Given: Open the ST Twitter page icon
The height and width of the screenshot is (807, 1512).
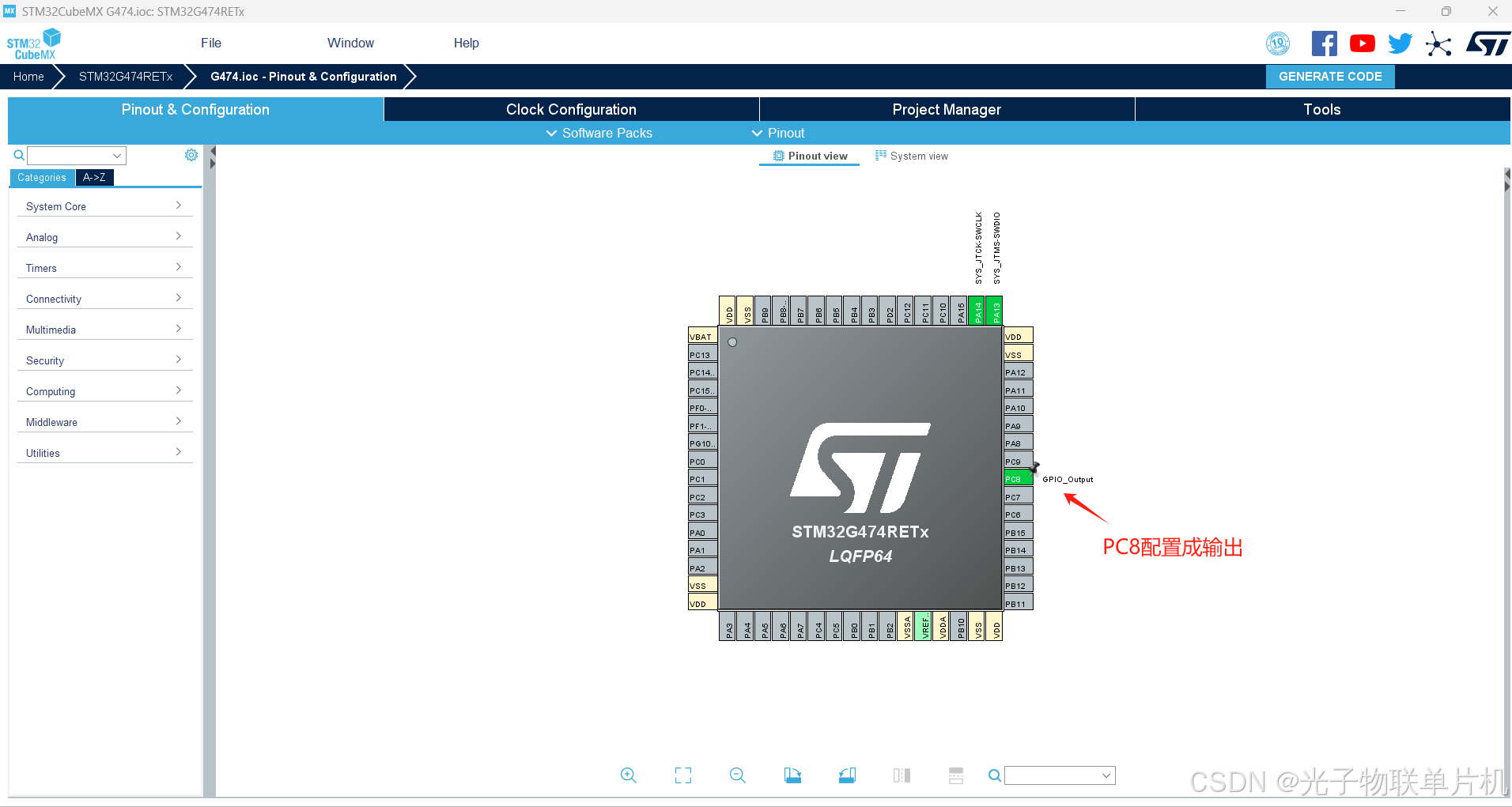Looking at the screenshot, I should click(1400, 43).
